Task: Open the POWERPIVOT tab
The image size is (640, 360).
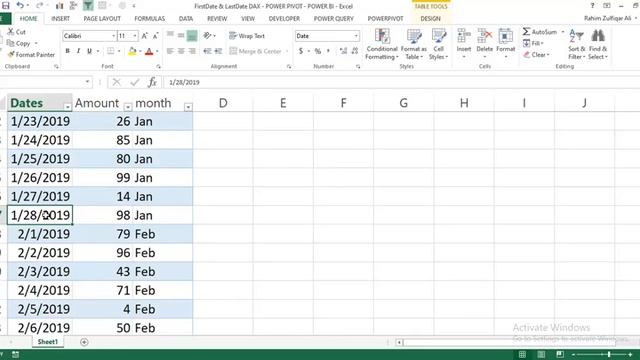Action: (385, 18)
